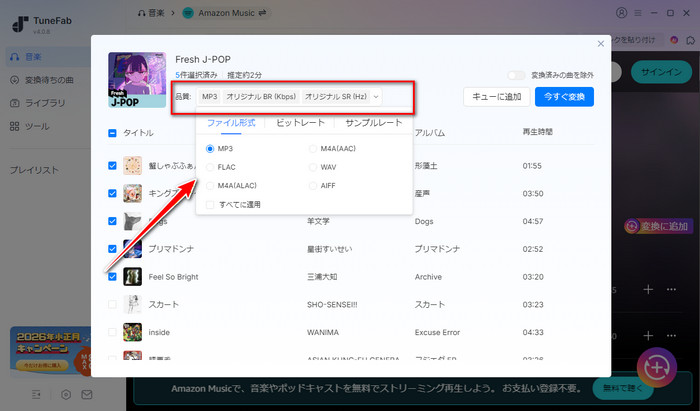
Task: Click the headphone 音楽 breadcrumb icon
Action: 142,13
